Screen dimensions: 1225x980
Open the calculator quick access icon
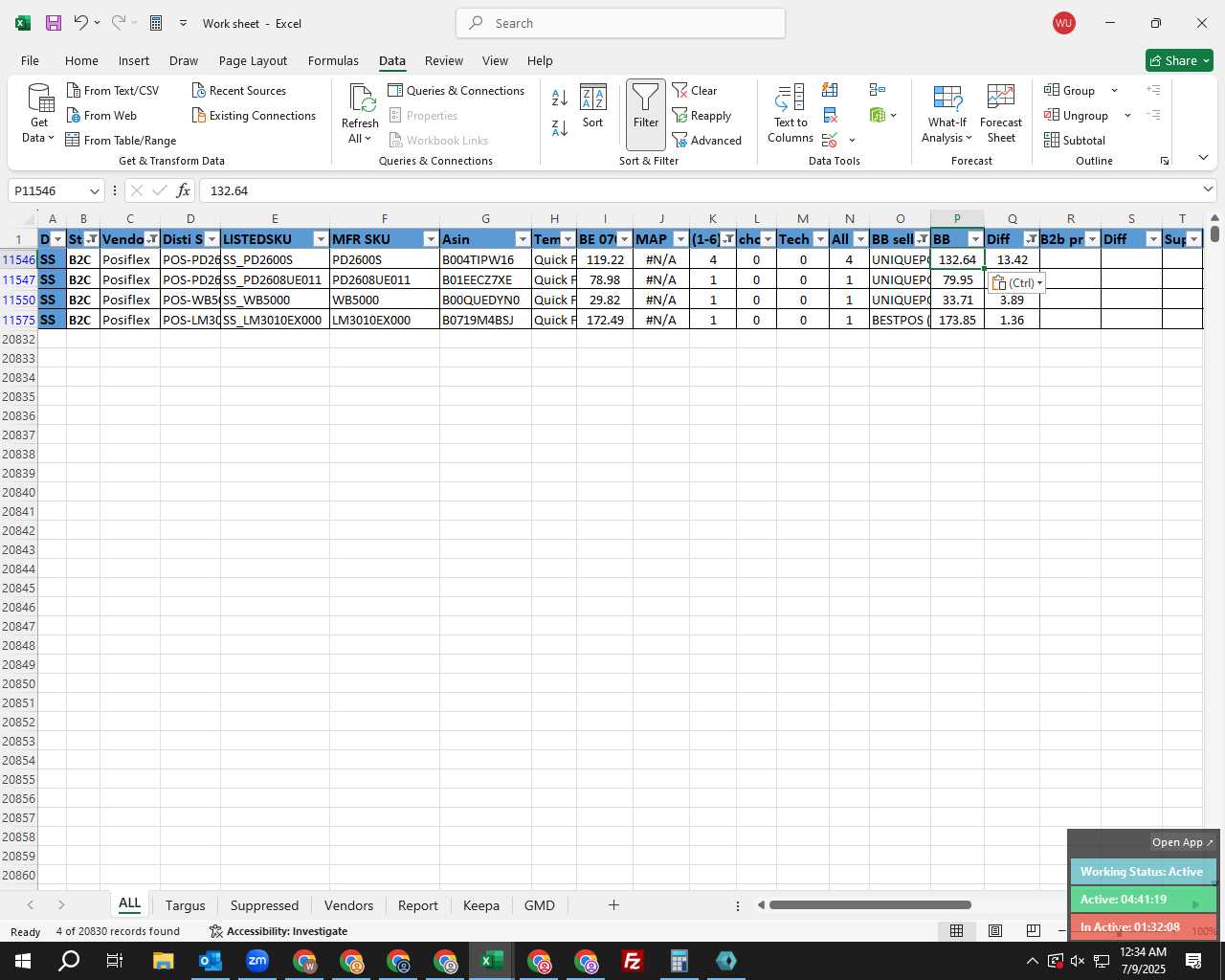point(156,23)
